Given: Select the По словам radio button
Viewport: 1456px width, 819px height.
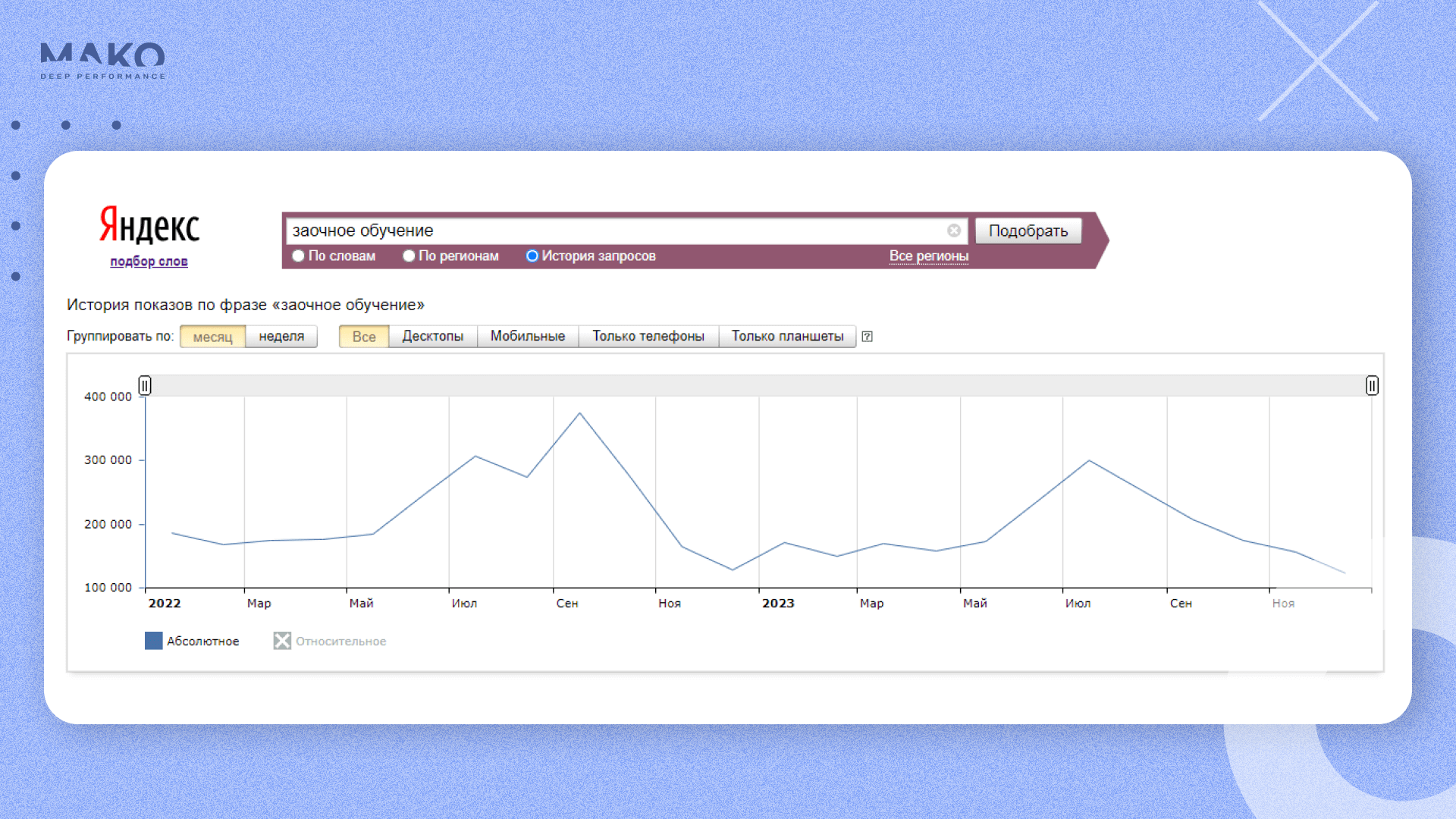Looking at the screenshot, I should [299, 256].
